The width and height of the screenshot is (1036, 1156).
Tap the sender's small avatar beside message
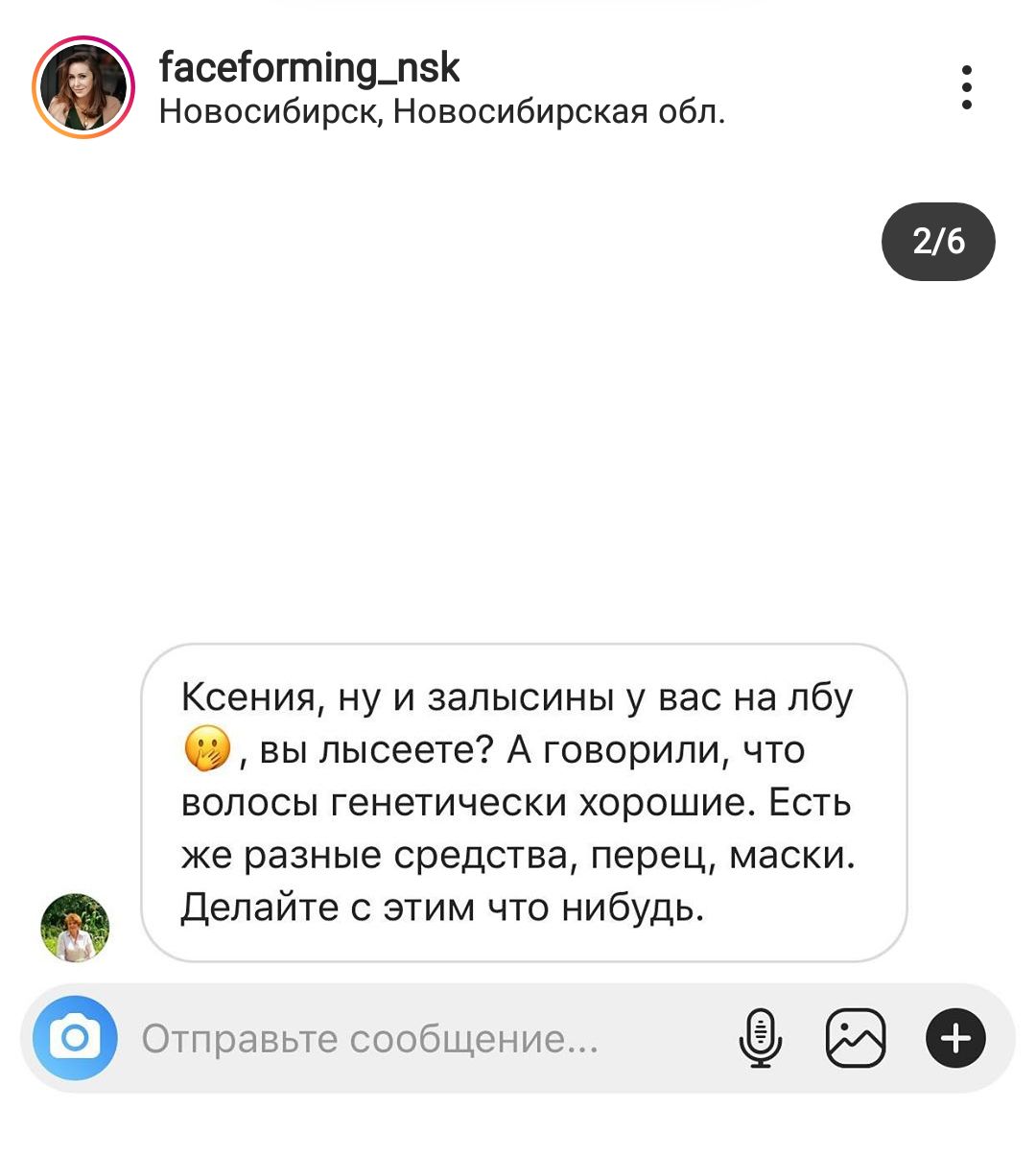point(75,928)
